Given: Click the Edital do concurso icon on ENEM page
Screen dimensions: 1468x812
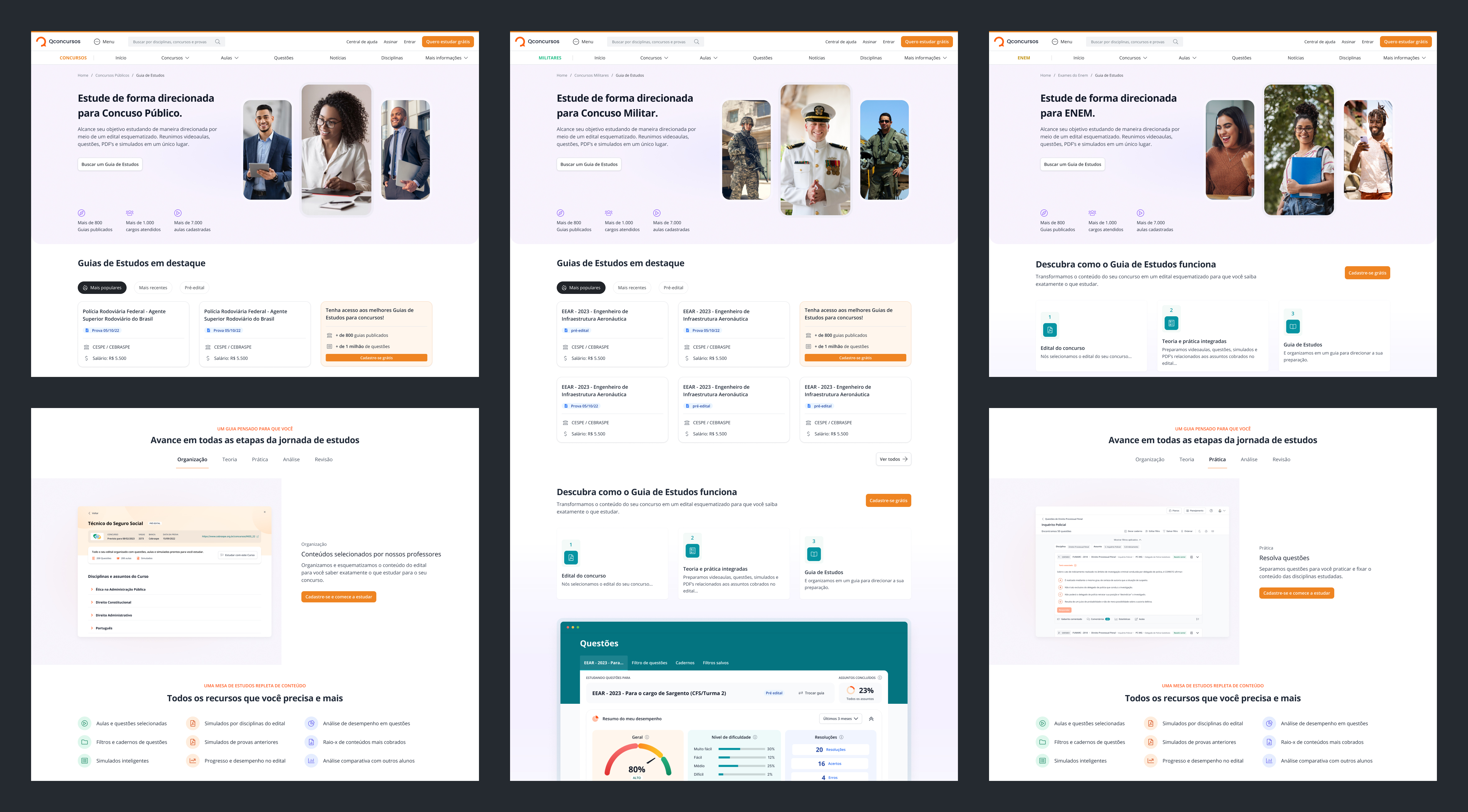Looking at the screenshot, I should tap(1050, 330).
